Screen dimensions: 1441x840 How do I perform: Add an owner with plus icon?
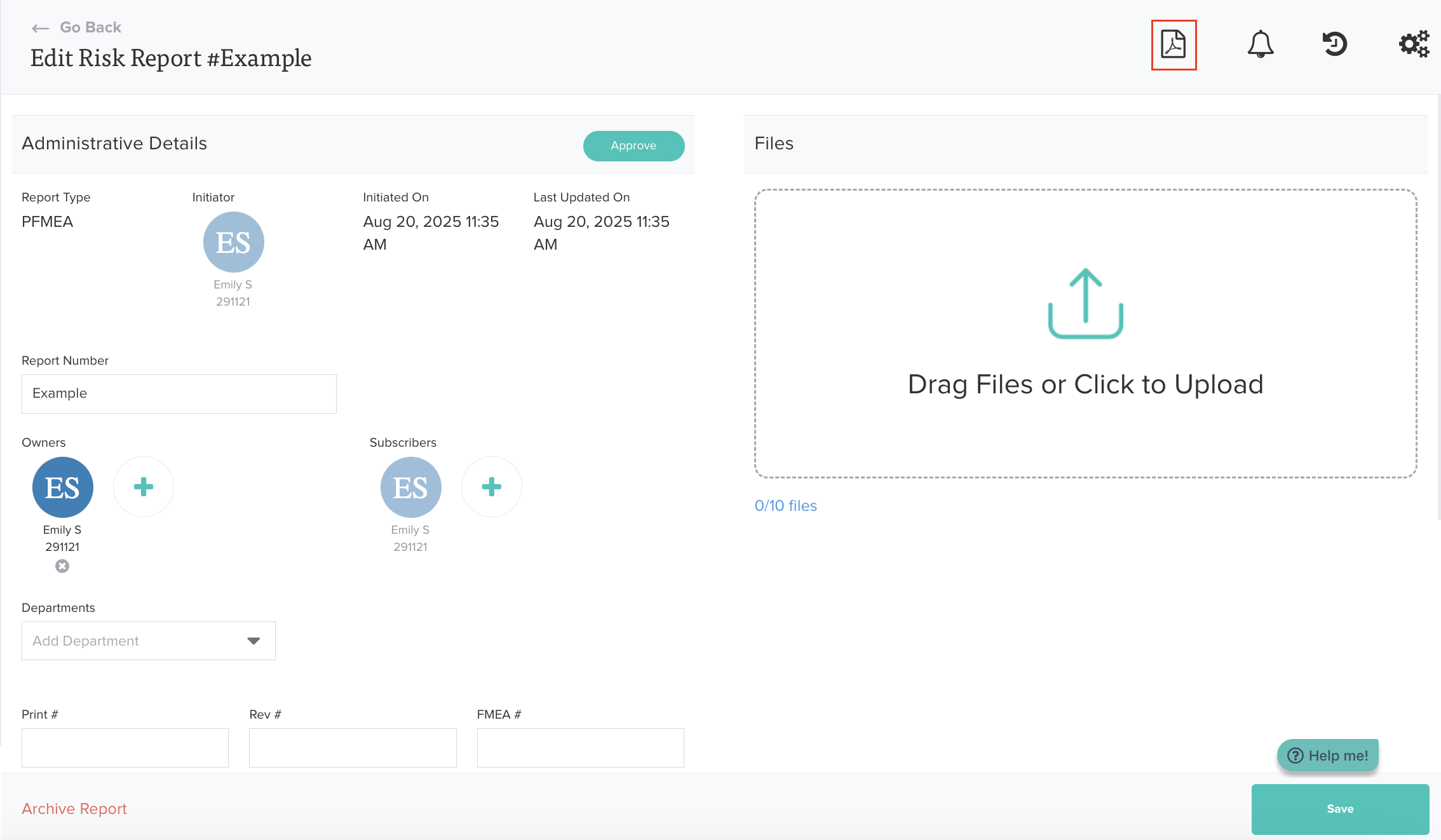(144, 487)
